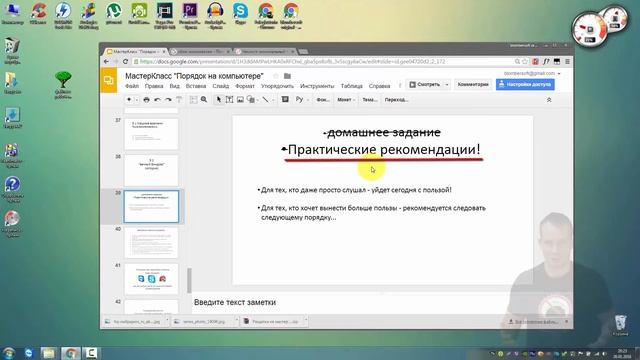Star the presentation next to the title
The width and height of the screenshot is (640, 360).
point(276,76)
